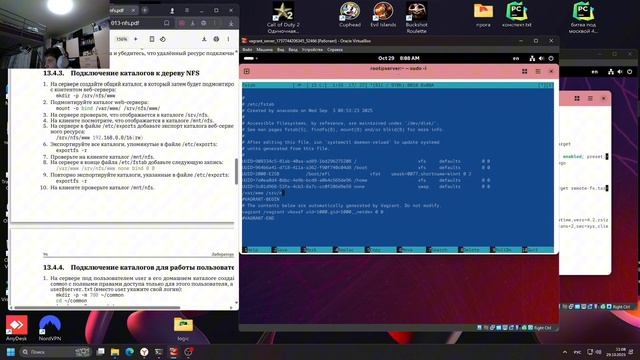
Task: Click the PDF horizontal scrollbar
Action: pos(97,307)
